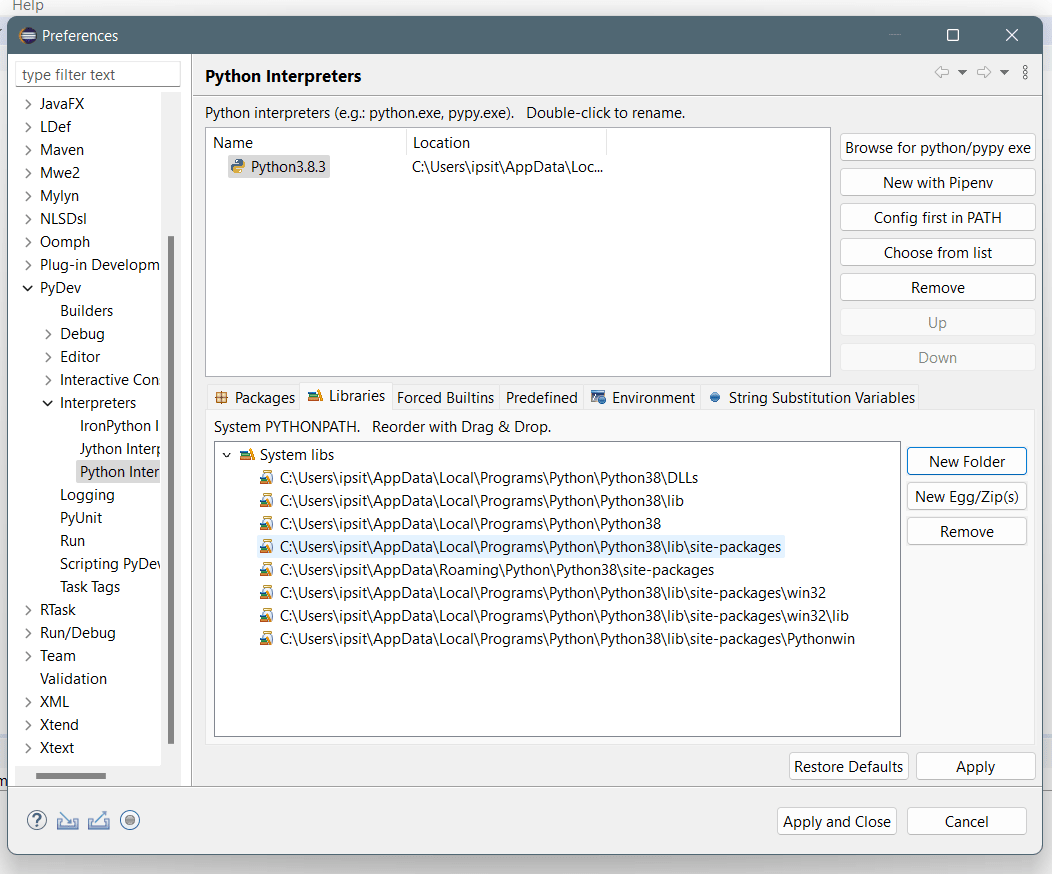The width and height of the screenshot is (1052, 874).
Task: Expand the Run/Debug preferences node
Action: [x=28, y=633]
